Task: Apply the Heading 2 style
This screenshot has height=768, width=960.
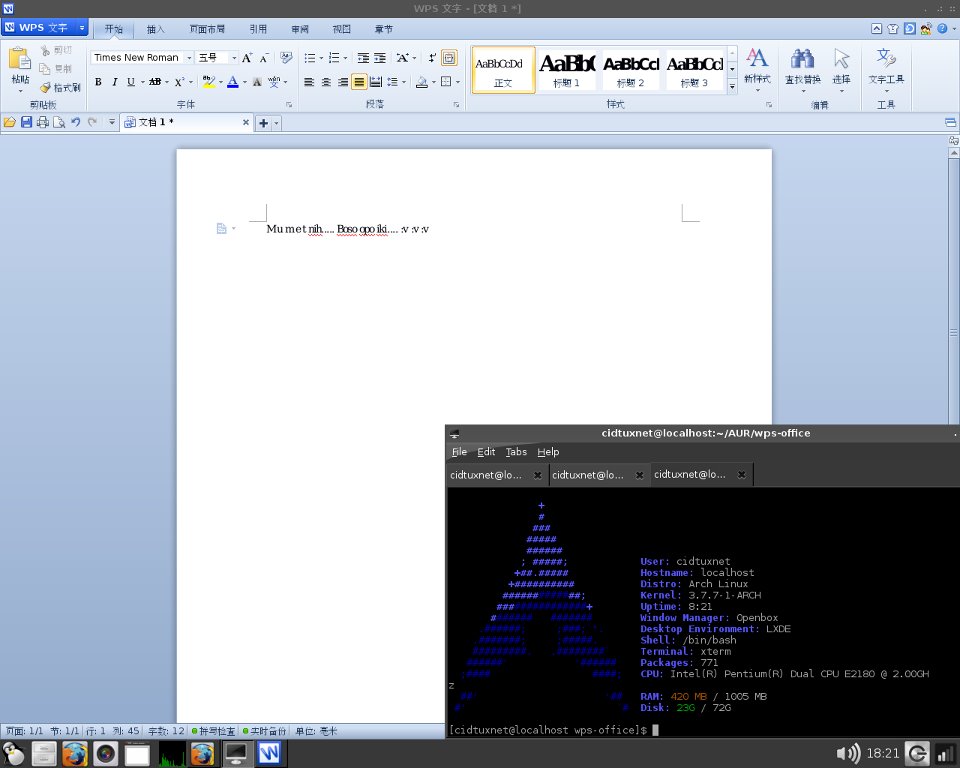Action: (631, 70)
